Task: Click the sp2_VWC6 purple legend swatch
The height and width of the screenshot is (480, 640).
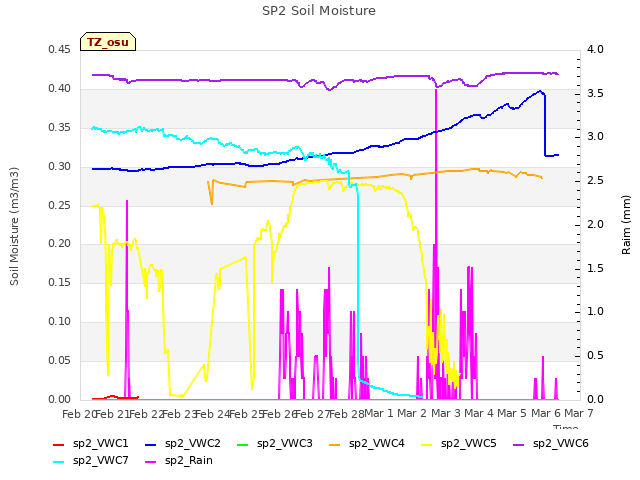Action: point(518,444)
